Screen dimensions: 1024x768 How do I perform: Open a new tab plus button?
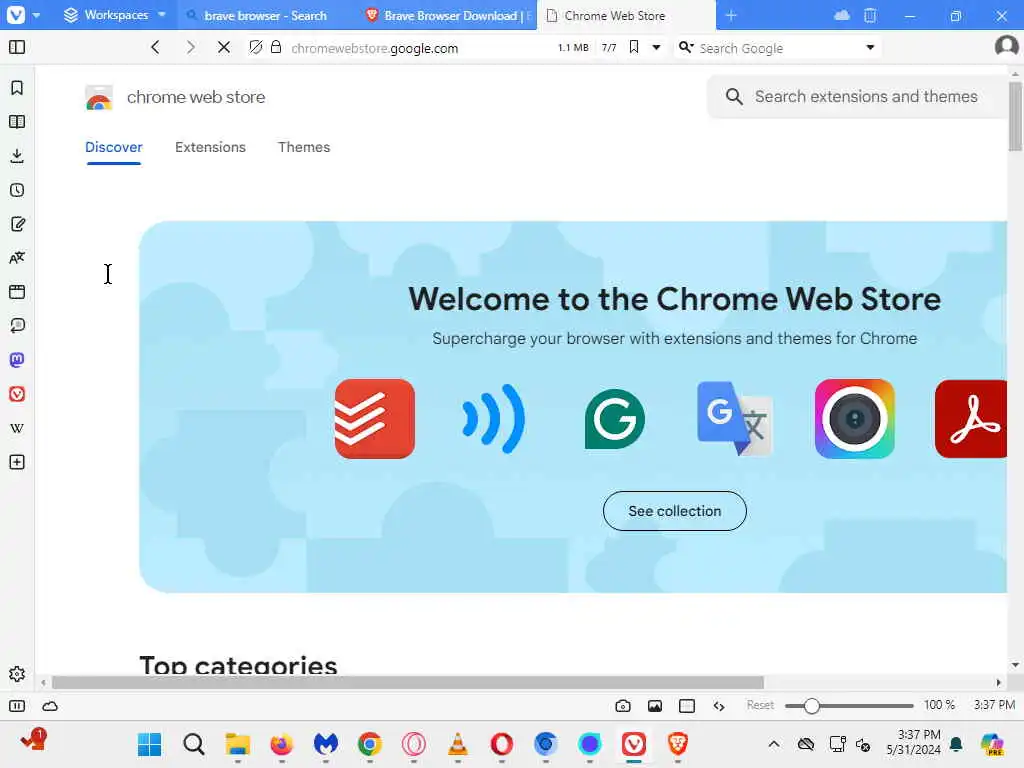(731, 15)
